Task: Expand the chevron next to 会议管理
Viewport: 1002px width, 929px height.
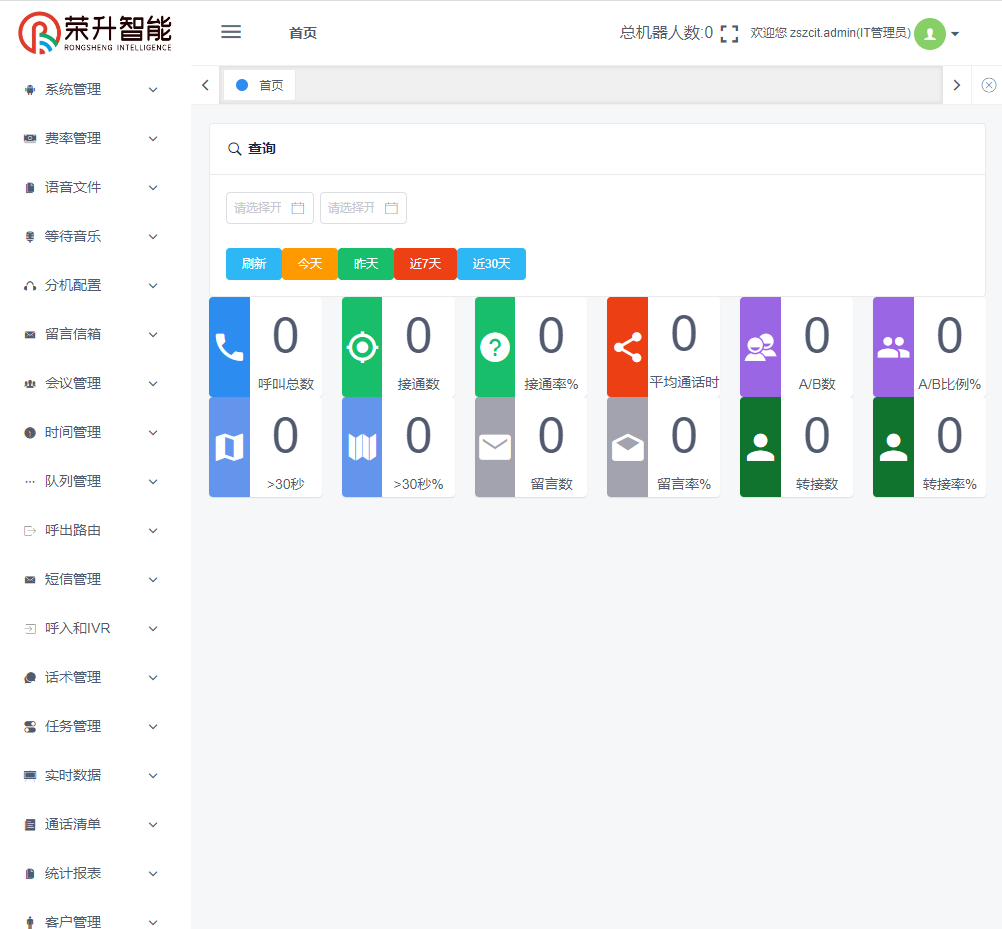Action: [153, 383]
